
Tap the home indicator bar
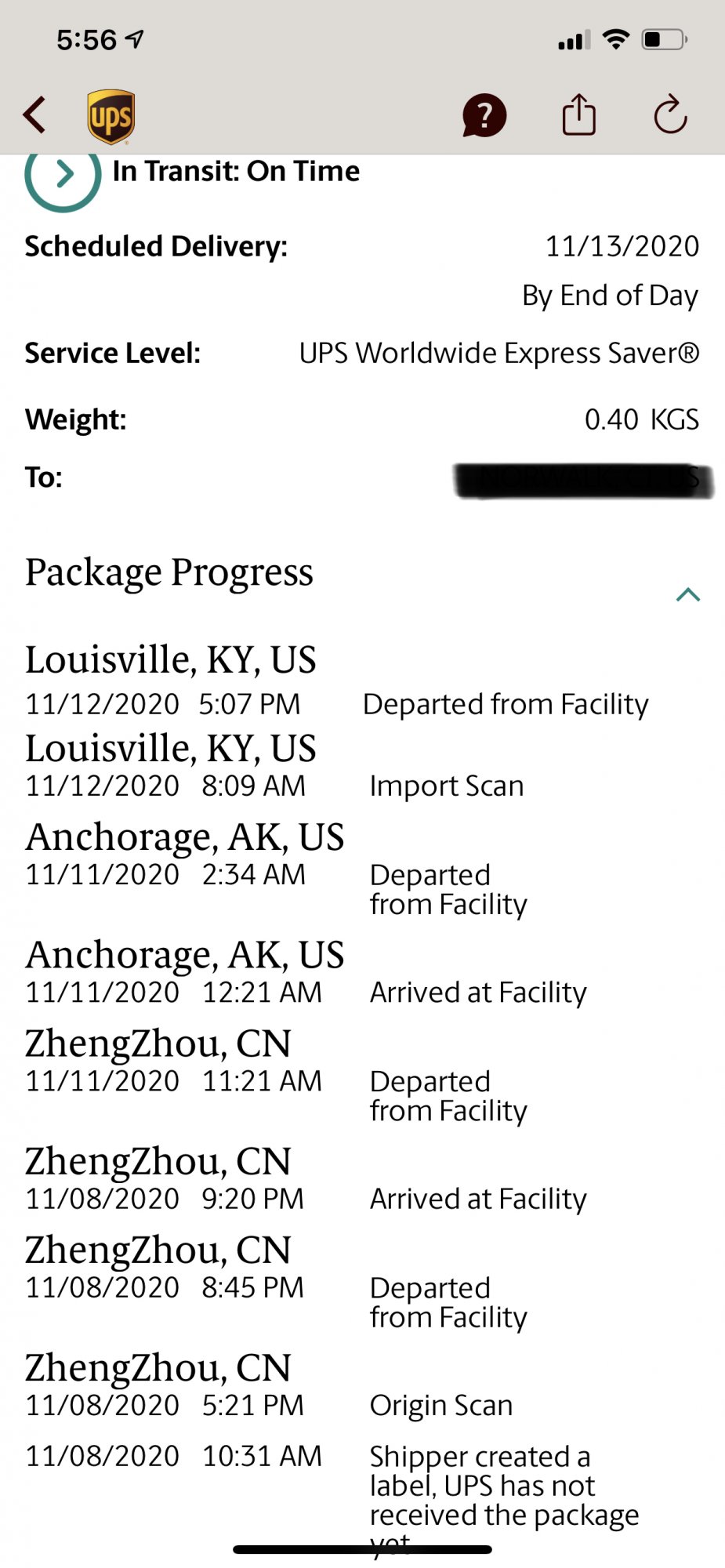pyautogui.click(x=362, y=1549)
